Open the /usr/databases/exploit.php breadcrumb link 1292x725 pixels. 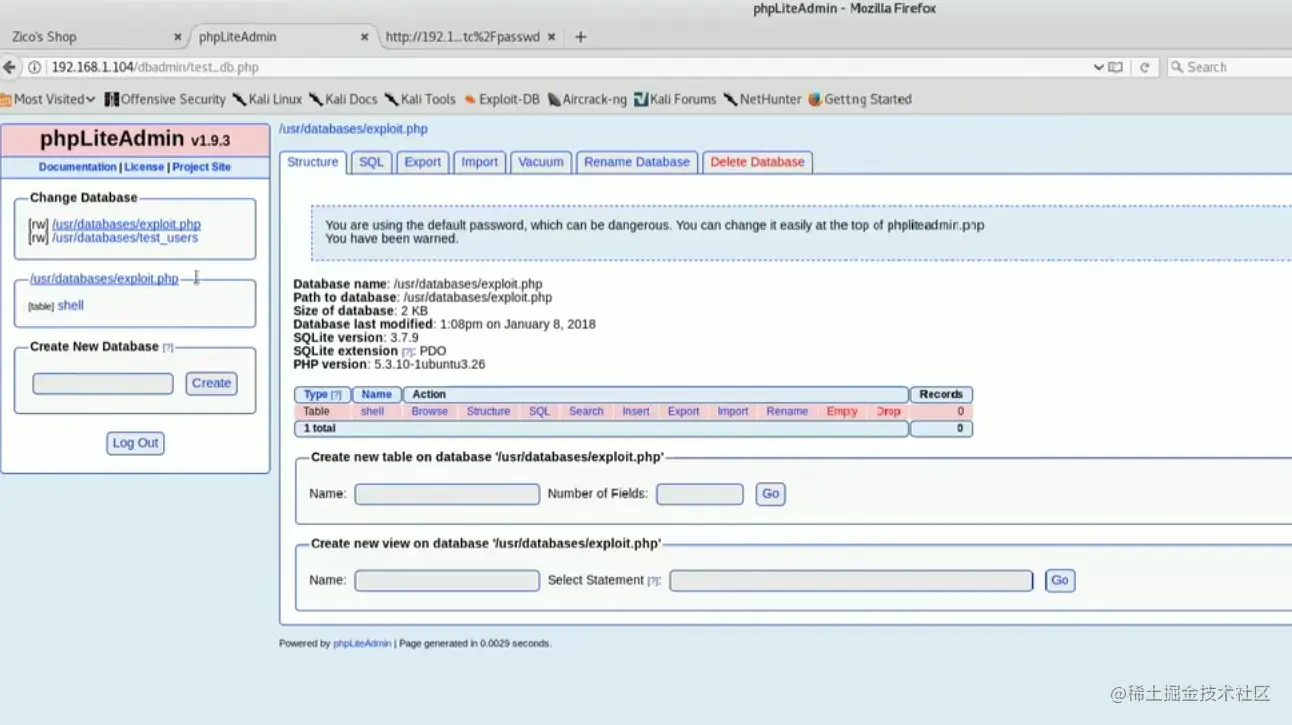353,129
